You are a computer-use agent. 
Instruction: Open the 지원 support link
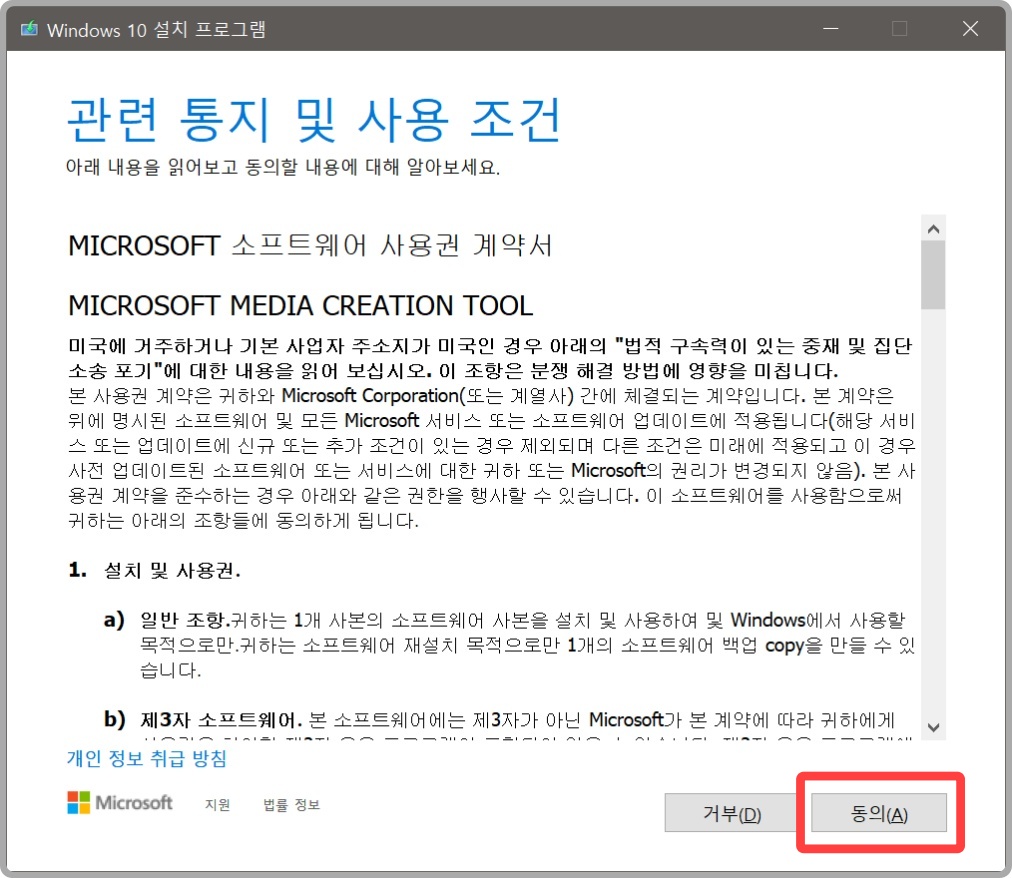pos(218,804)
